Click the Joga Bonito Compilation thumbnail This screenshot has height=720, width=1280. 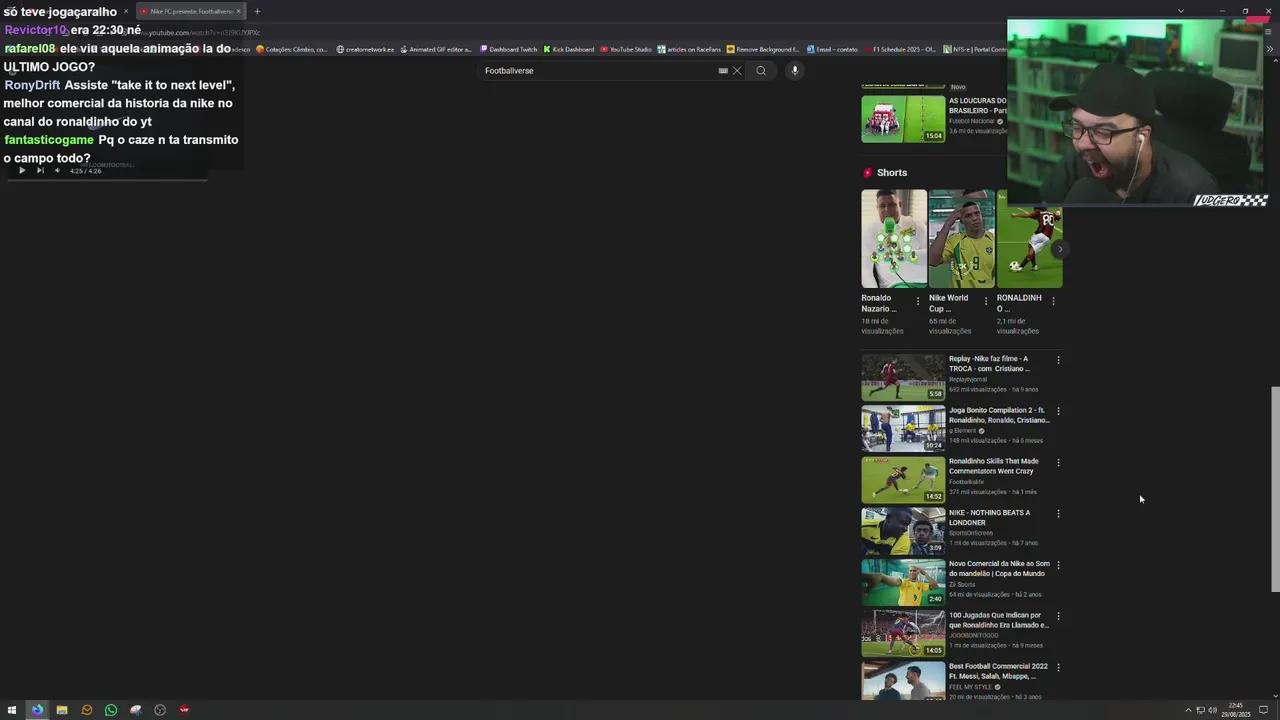[903, 428]
